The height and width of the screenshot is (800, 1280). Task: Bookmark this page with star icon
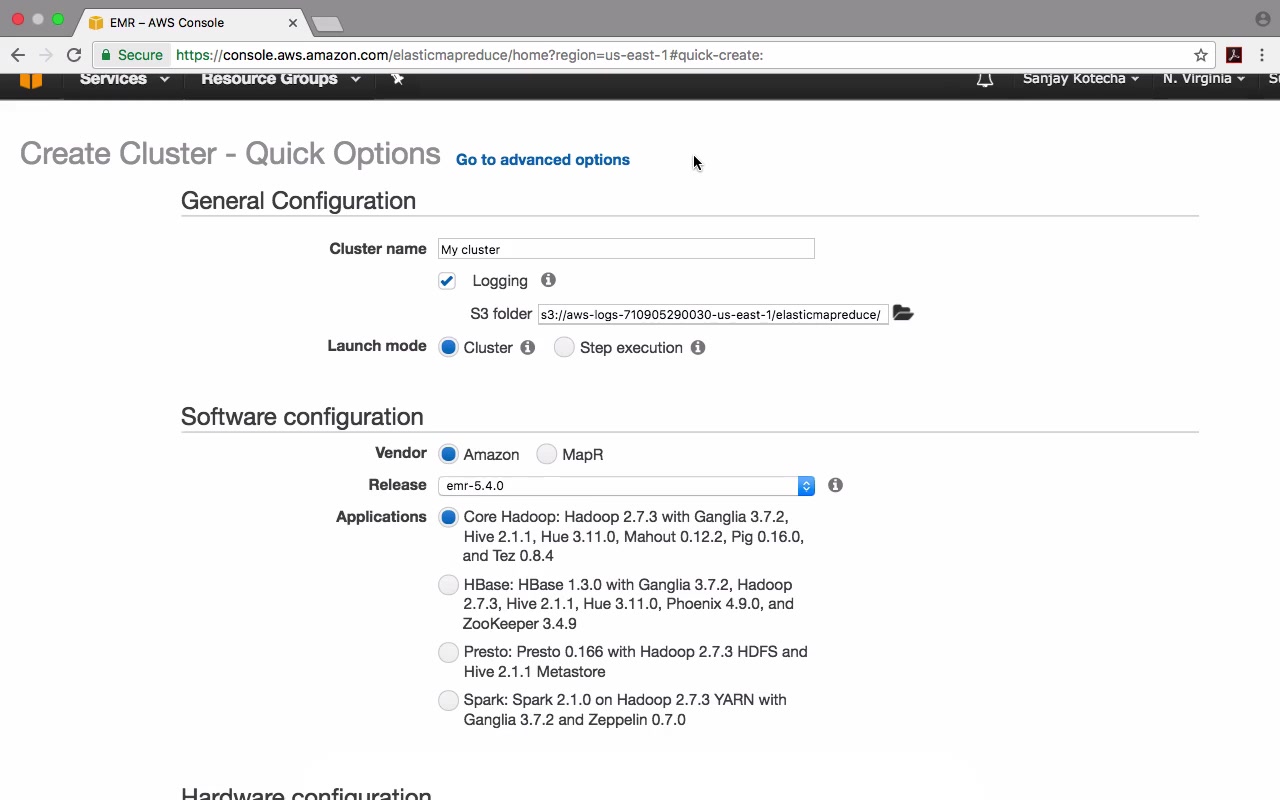pos(1201,55)
